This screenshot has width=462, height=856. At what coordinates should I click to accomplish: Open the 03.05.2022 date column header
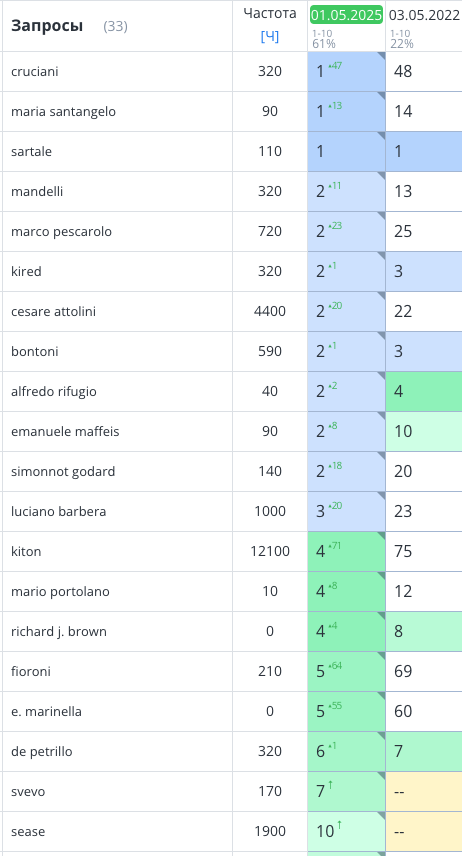[x=424, y=15]
